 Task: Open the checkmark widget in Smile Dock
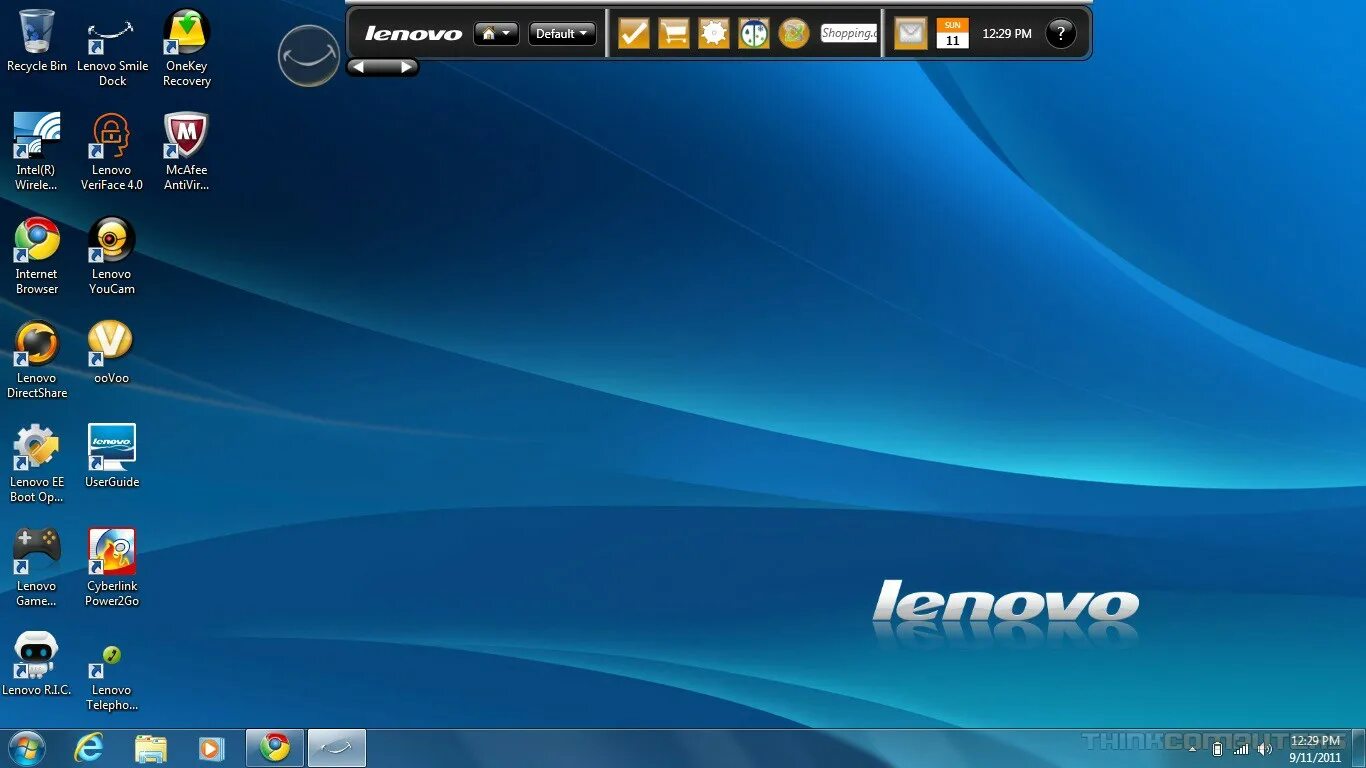634,33
